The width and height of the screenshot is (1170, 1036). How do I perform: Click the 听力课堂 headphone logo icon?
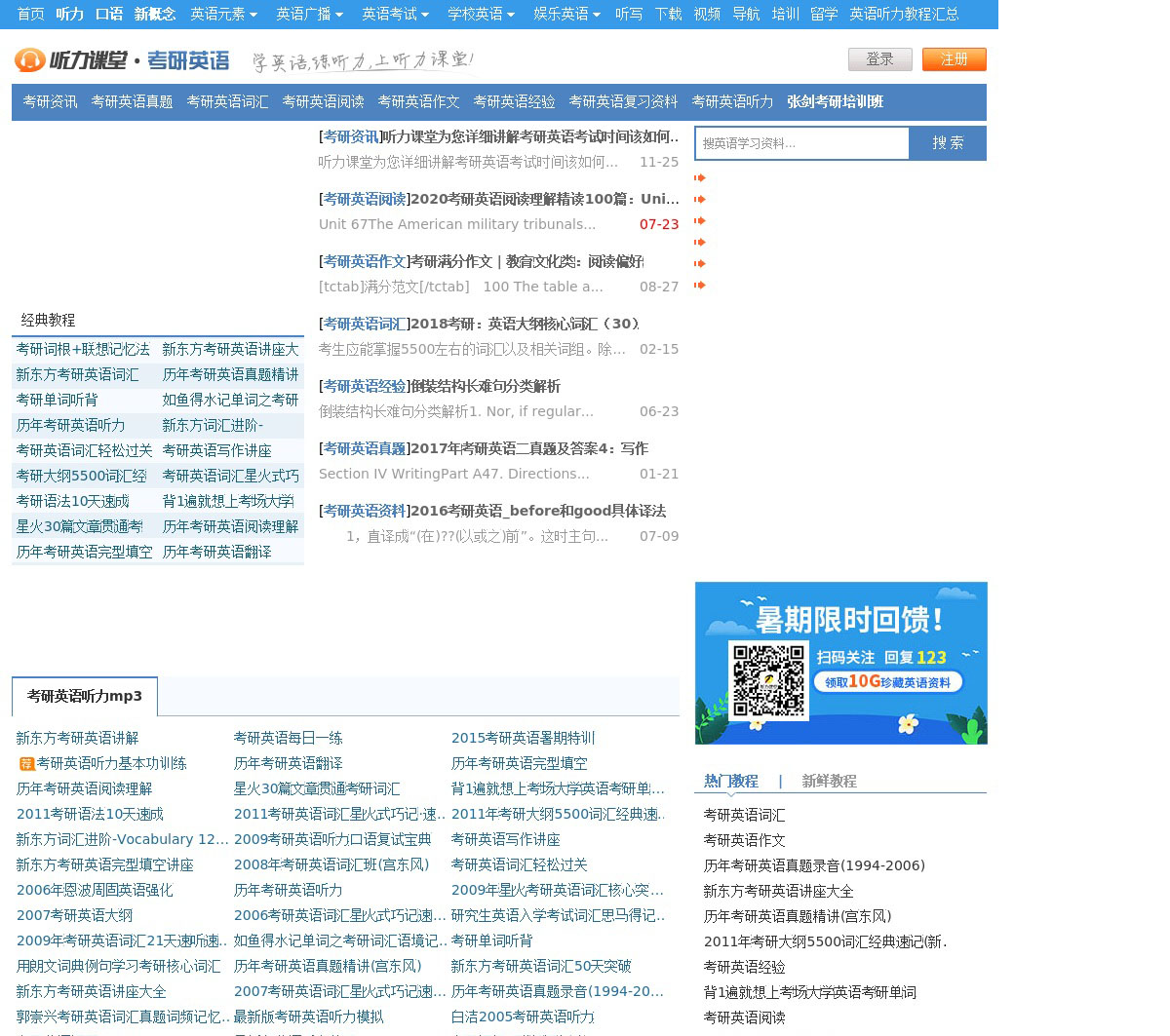coord(29,60)
